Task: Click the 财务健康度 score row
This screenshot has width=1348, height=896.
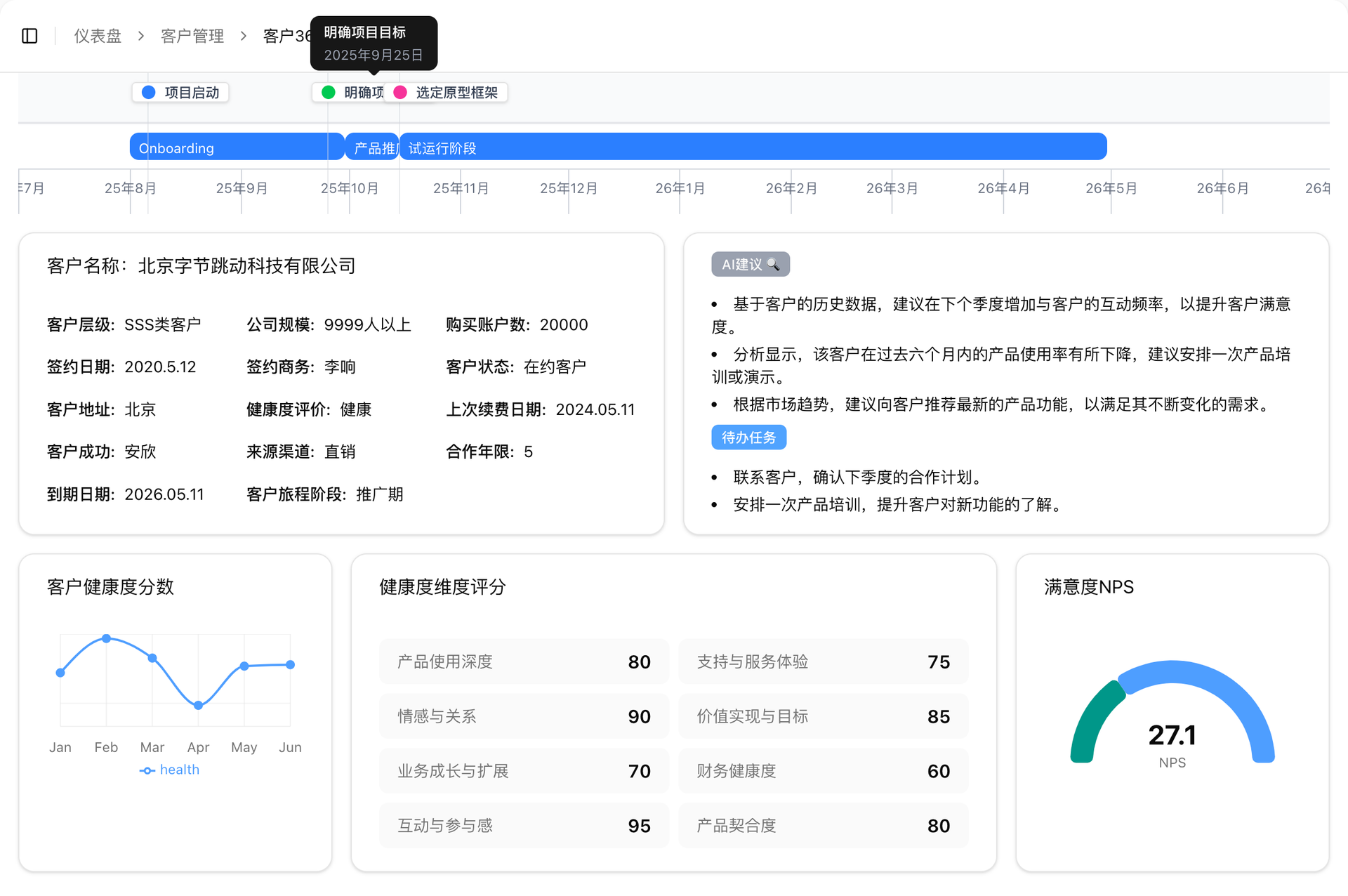Action: coord(823,771)
